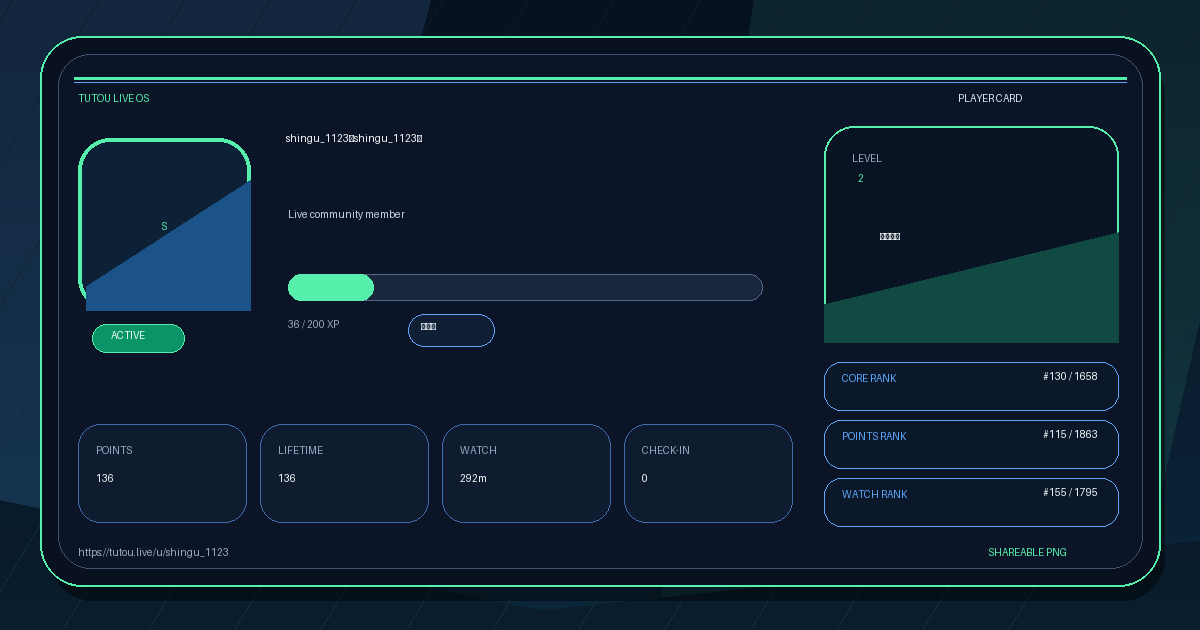Select the WATCH stat card showing 292m

coord(526,473)
